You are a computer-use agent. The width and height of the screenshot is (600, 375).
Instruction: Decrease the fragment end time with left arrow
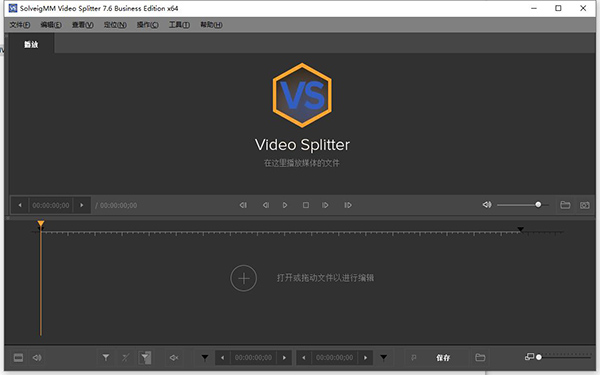(304, 358)
